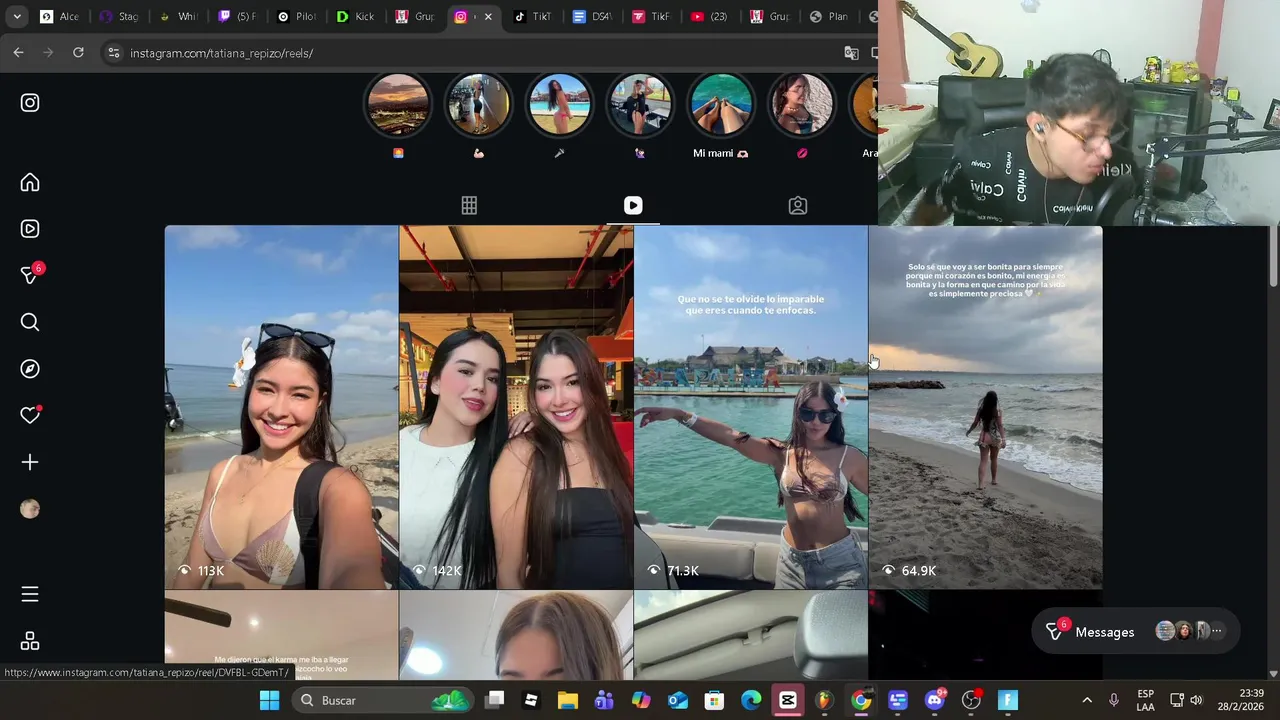Switch to the DS4 document tab
Image resolution: width=1280 pixels, height=720 pixels.
coord(592,17)
